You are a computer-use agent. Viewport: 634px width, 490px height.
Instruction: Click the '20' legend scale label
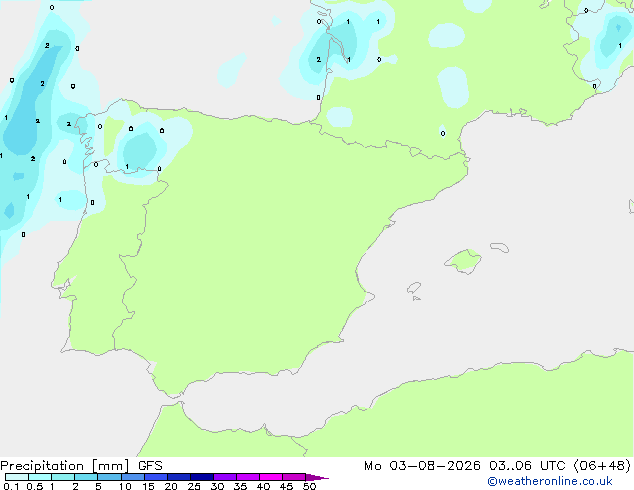(171, 486)
